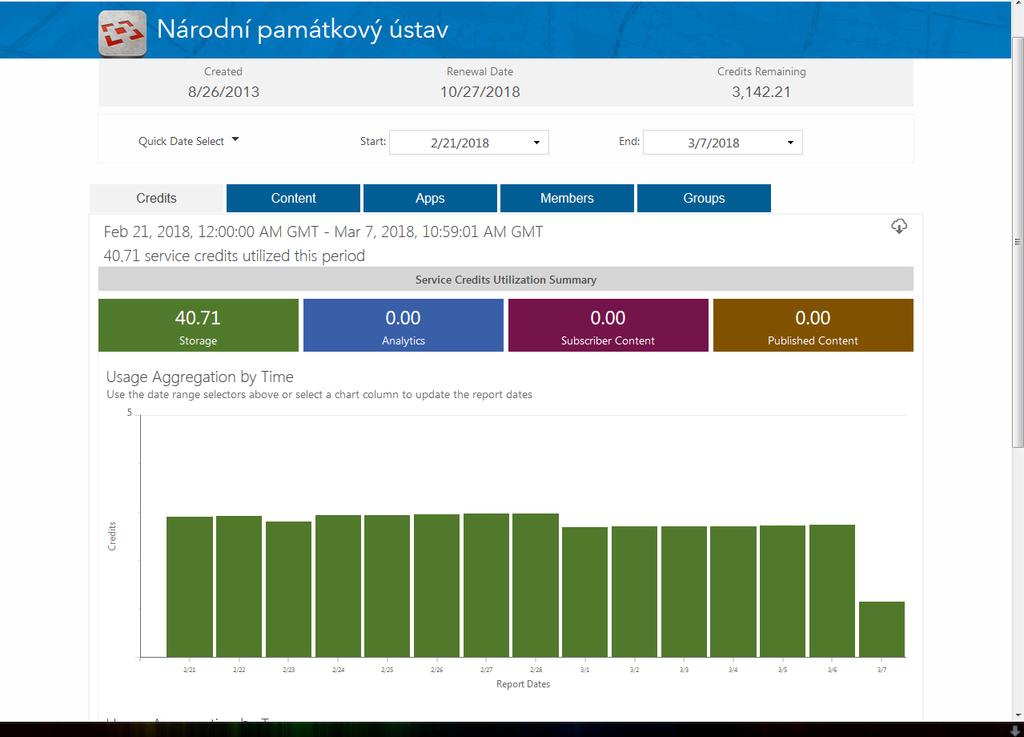Viewport: 1024px width, 737px height.
Task: Select the blue Analytics 0.00 tile
Action: click(404, 325)
